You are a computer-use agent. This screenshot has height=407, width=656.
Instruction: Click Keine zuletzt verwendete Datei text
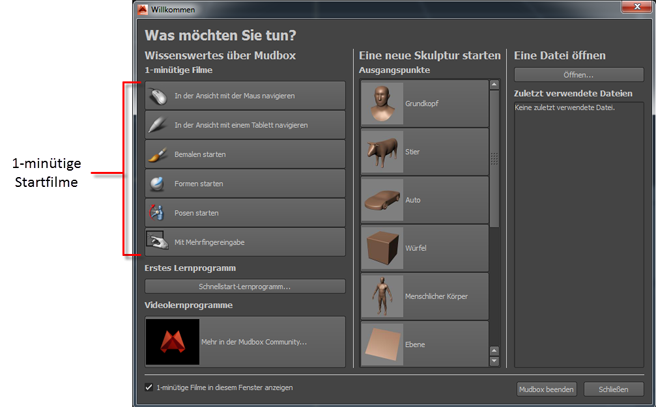pos(565,108)
